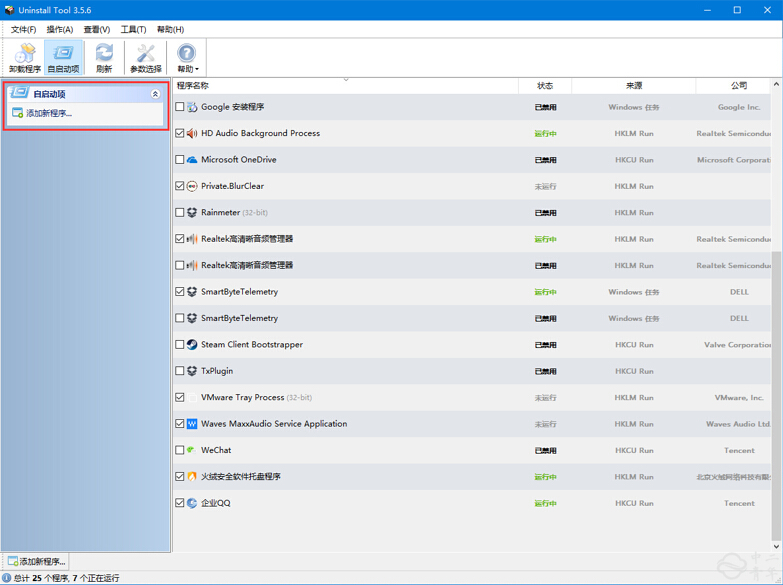Viewport: 783px width, 585px height.
Task: Click the Waves MaxxAudio blue W icon
Action: coord(192,424)
